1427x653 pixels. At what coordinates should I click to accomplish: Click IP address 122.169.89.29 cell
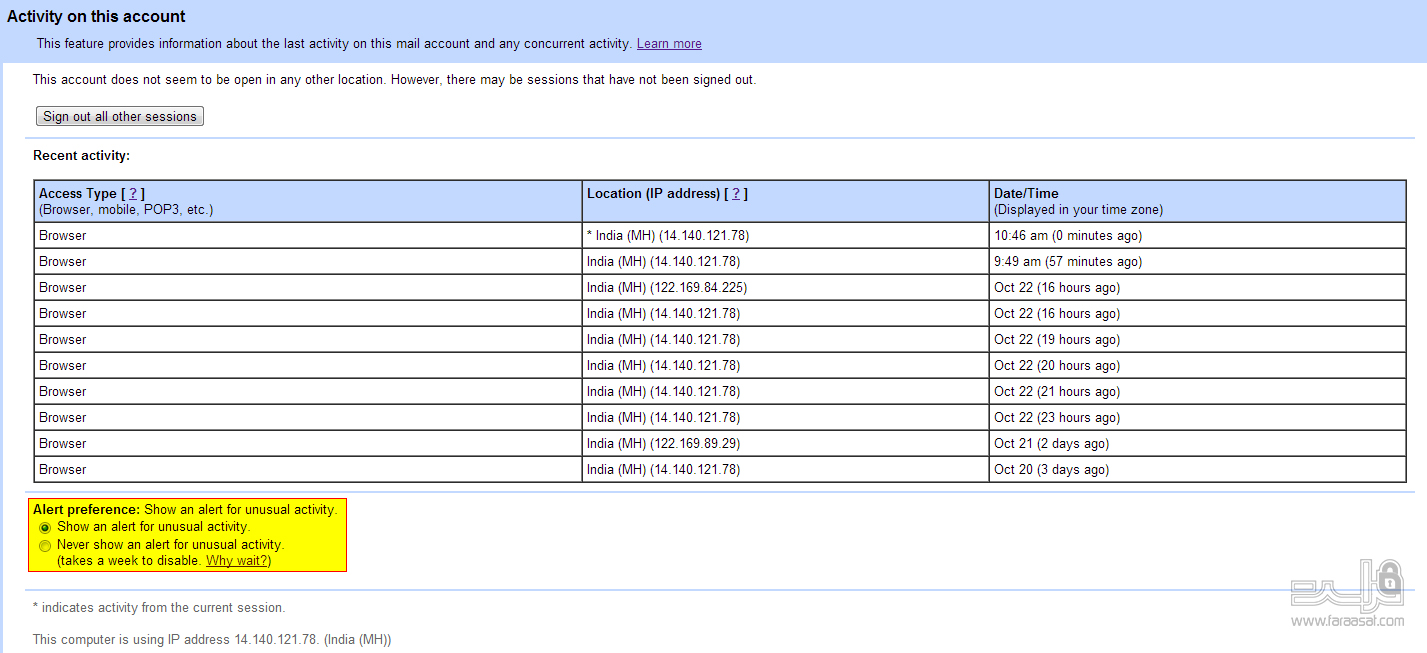(x=785, y=444)
